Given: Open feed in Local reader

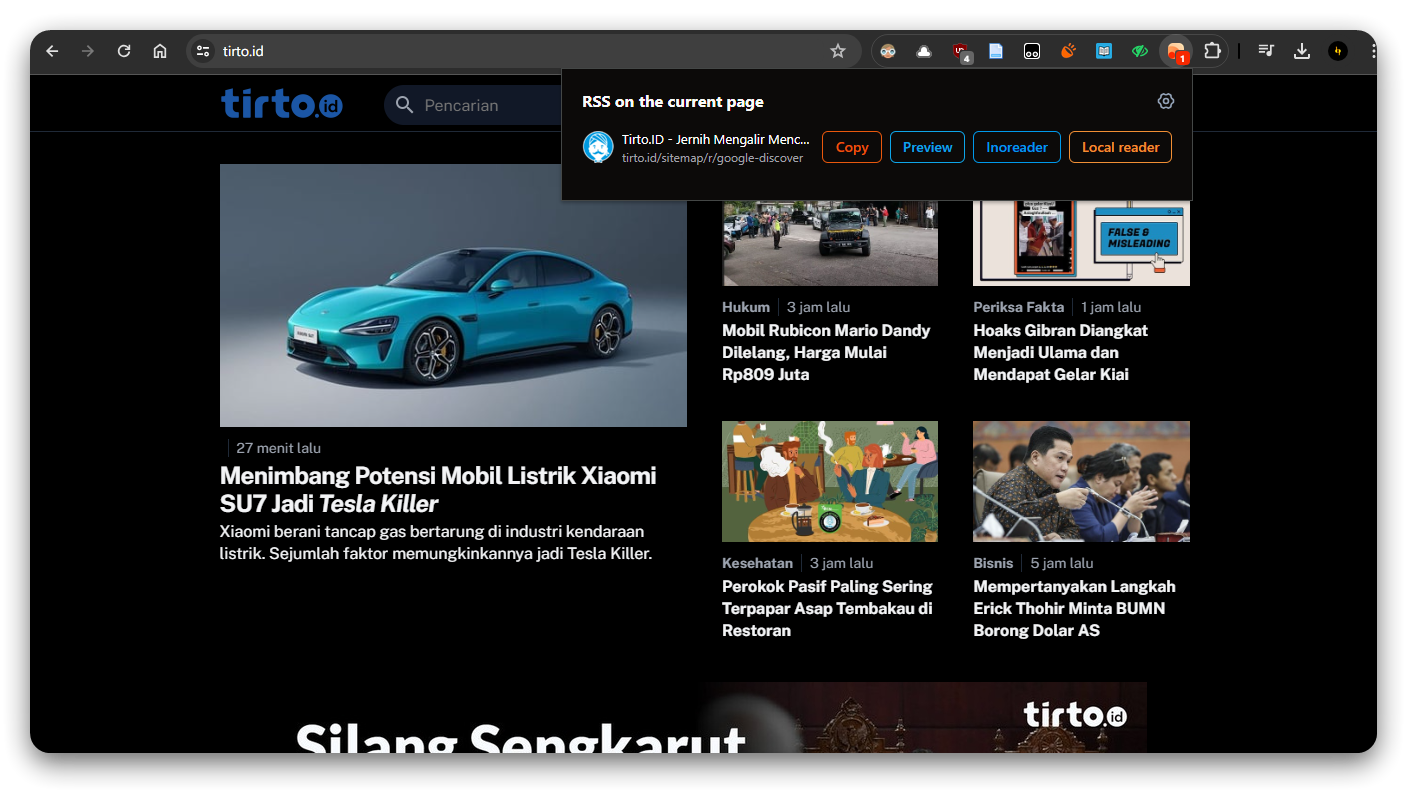Looking at the screenshot, I should coord(1120,147).
